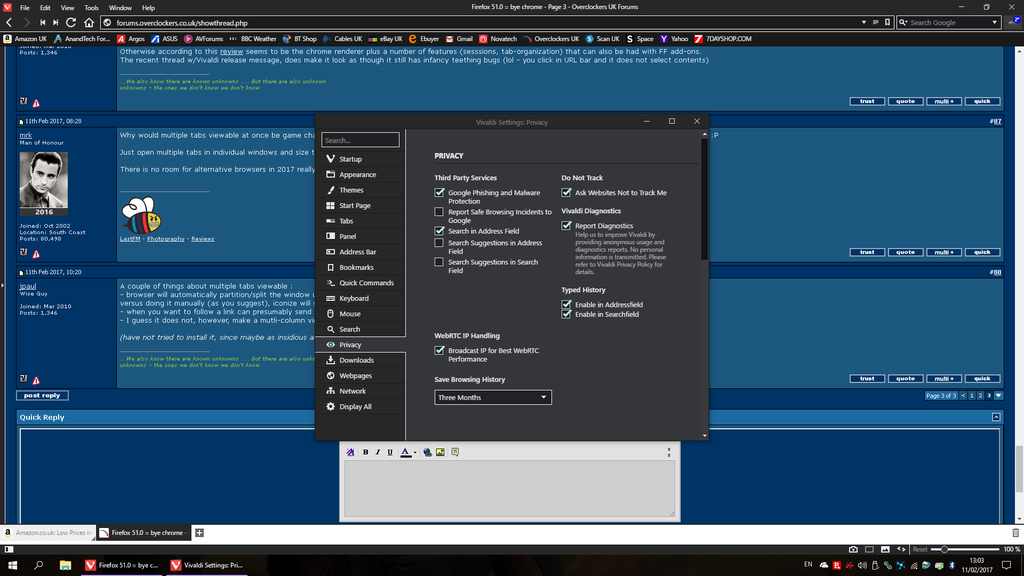
Task: Toggle the Report Diagnostics checkbox
Action: click(566, 225)
